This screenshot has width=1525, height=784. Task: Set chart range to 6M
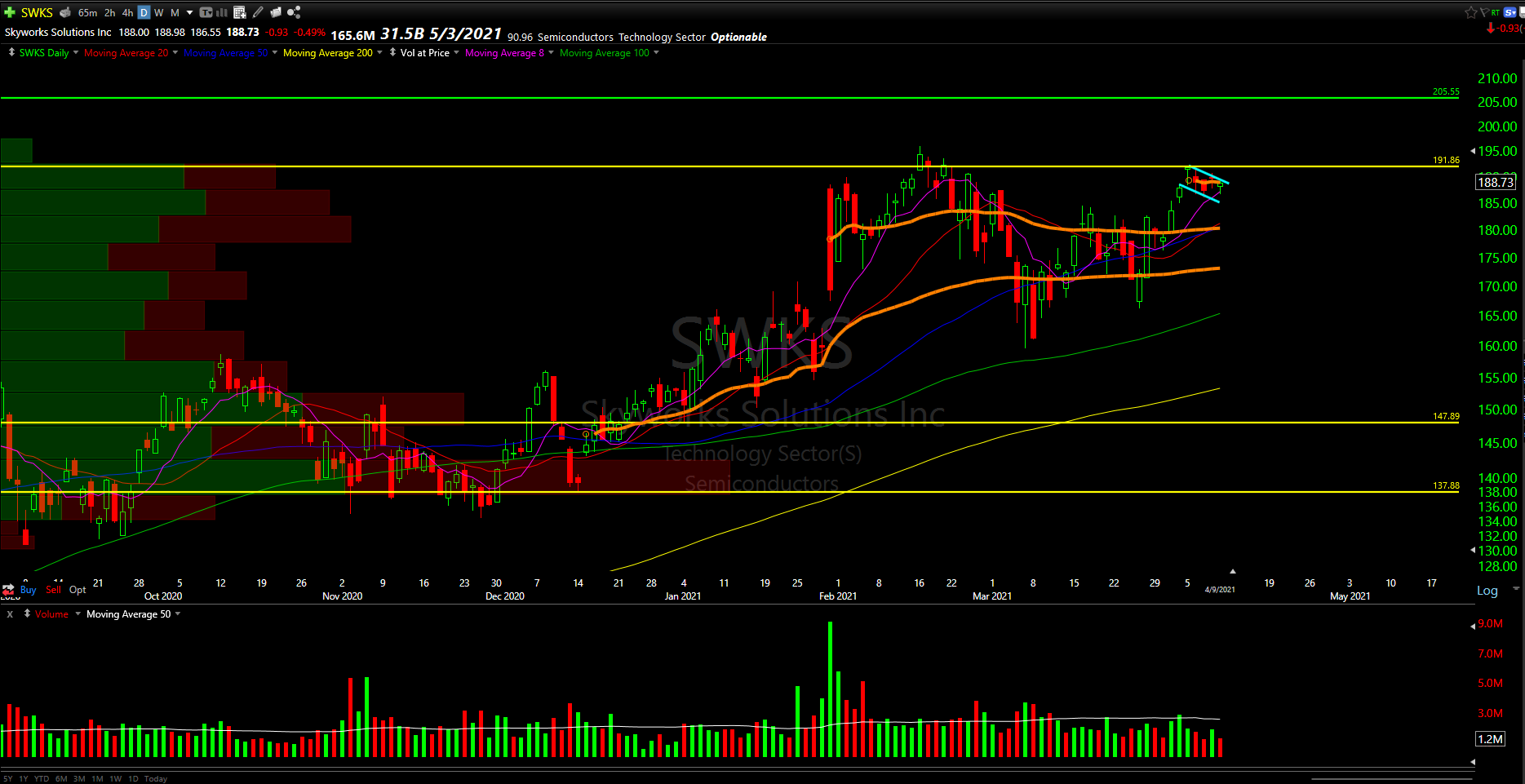61,779
